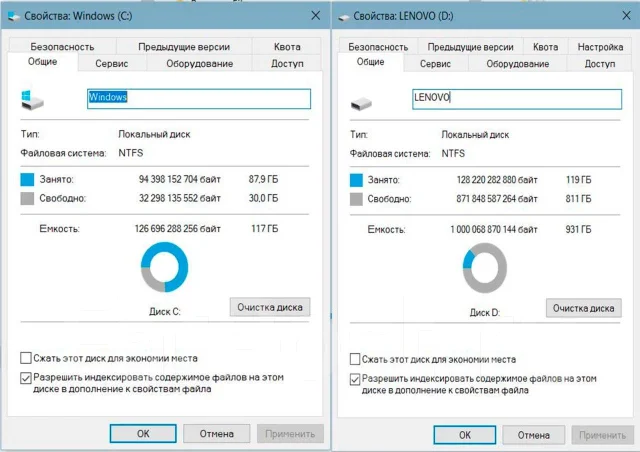
Task: Click the Windows drive icon in C: properties
Action: [32, 100]
